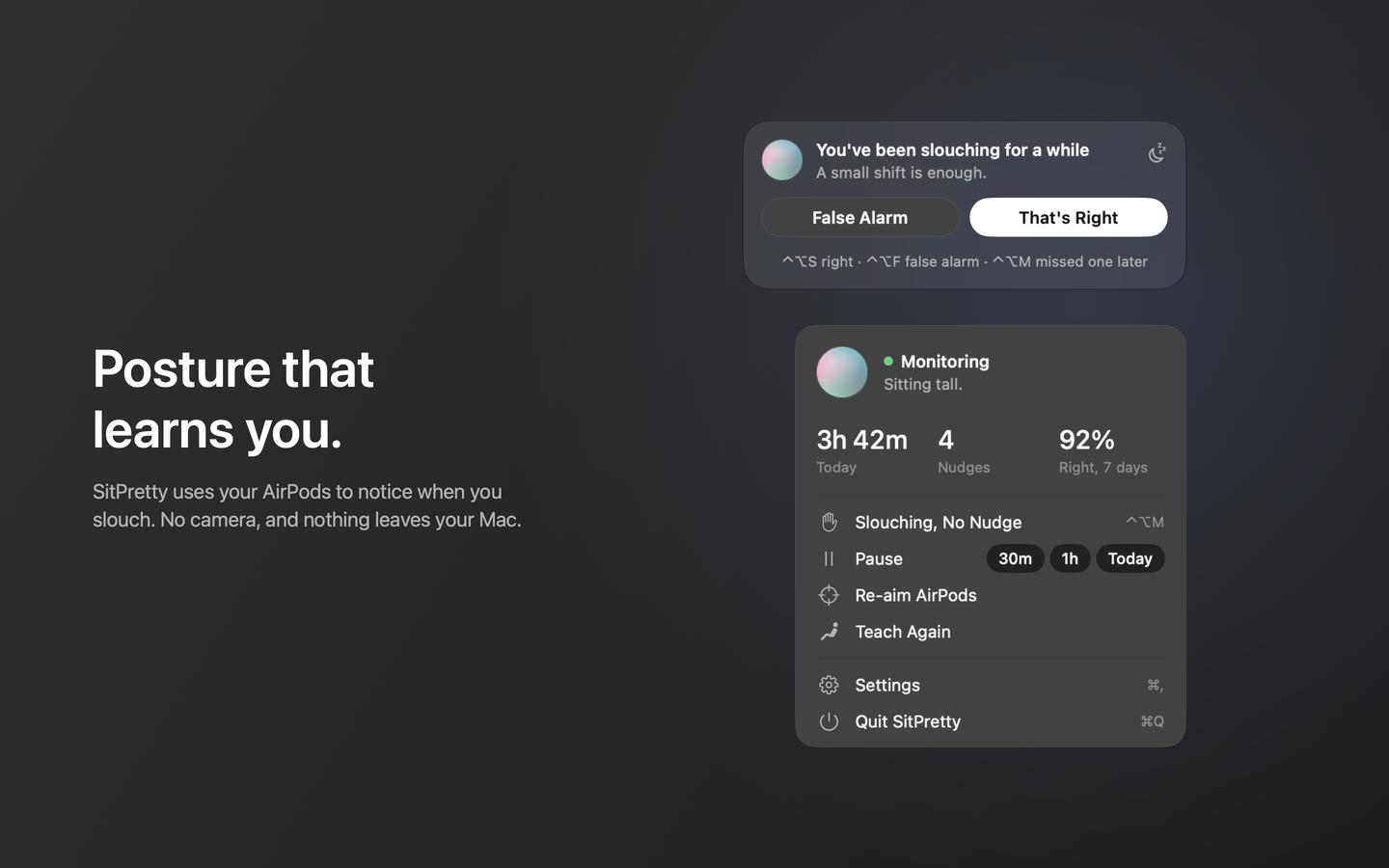Pause monitoring for 1h
This screenshot has width=1389, height=868.
[x=1070, y=558]
